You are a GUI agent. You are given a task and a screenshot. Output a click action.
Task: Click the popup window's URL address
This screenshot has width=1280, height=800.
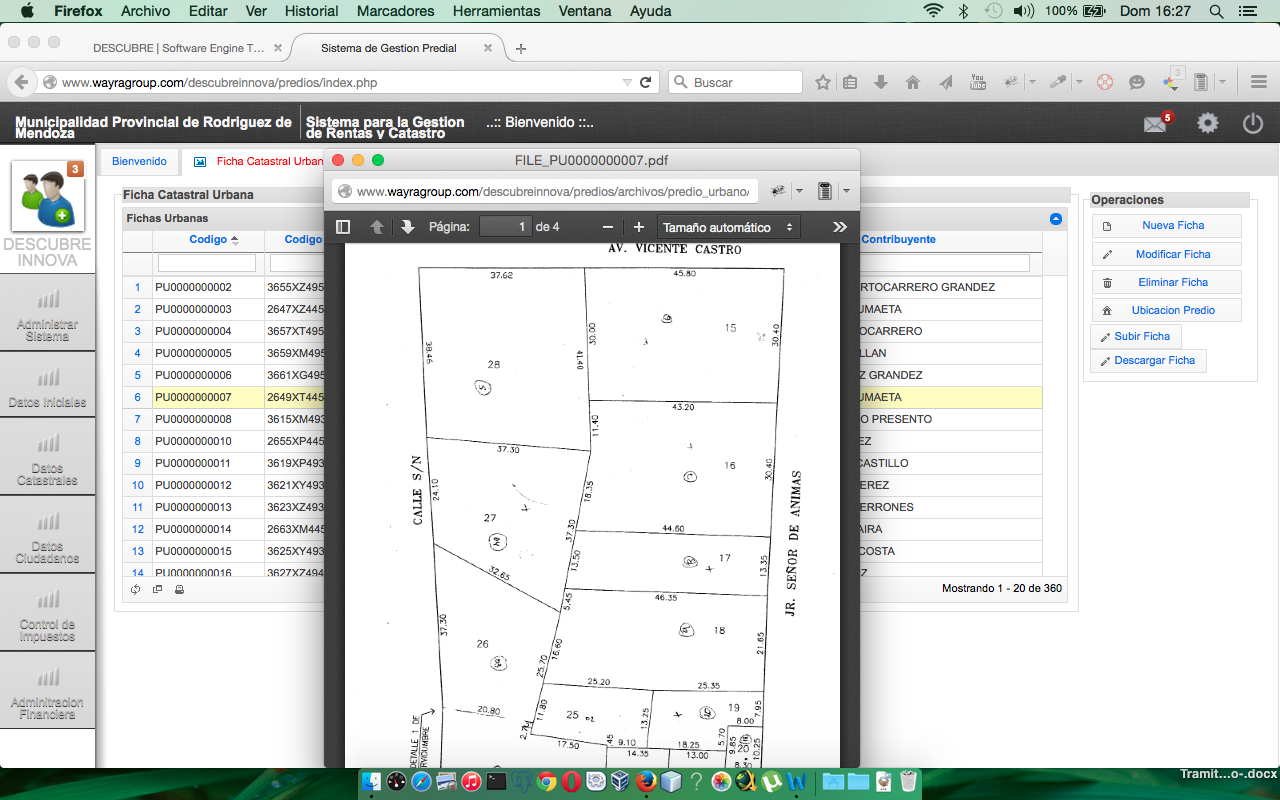pos(553,191)
